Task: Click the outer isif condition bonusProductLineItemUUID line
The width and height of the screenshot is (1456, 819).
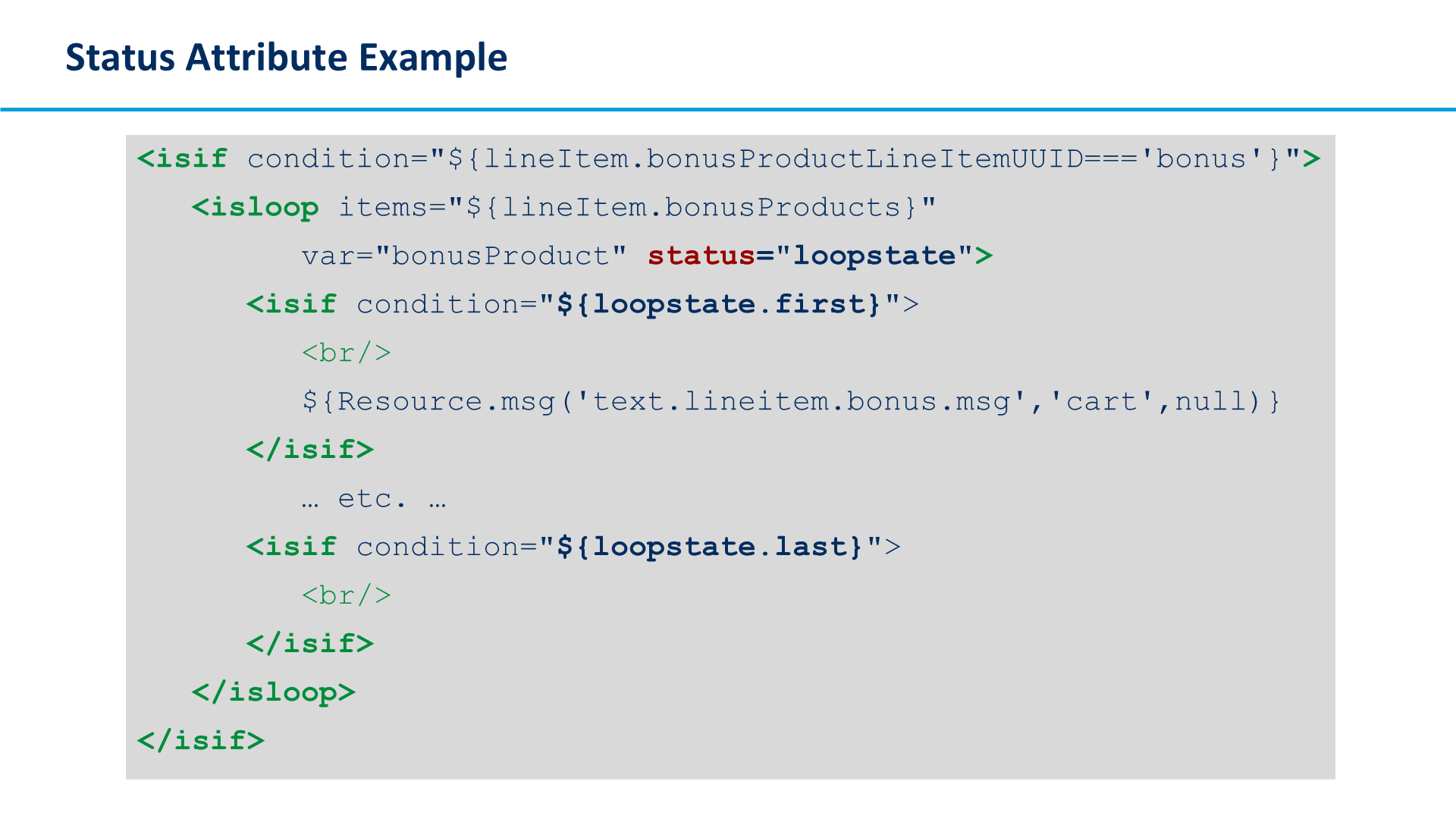Action: point(729,158)
